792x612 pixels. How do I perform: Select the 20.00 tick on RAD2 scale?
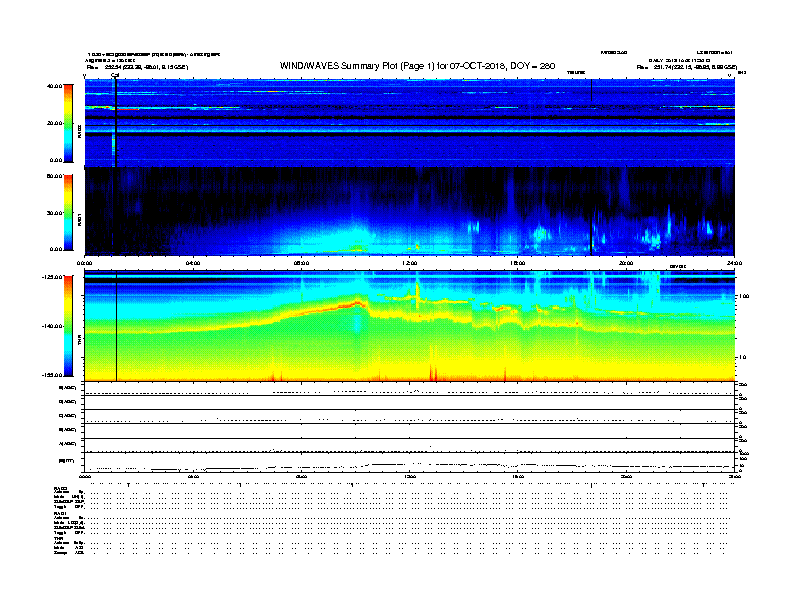[x=54, y=123]
